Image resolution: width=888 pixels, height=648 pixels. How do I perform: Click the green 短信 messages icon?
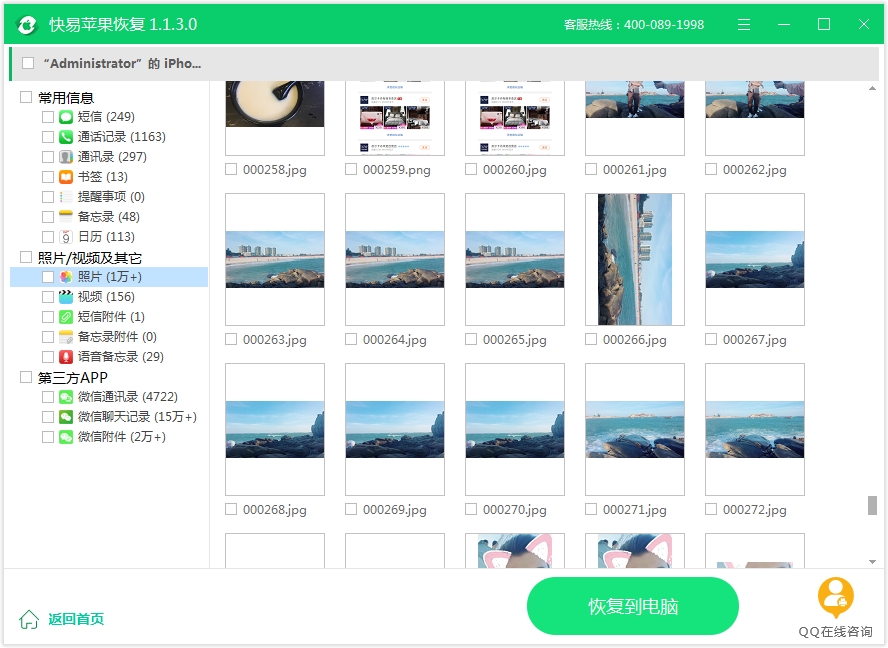coord(66,117)
